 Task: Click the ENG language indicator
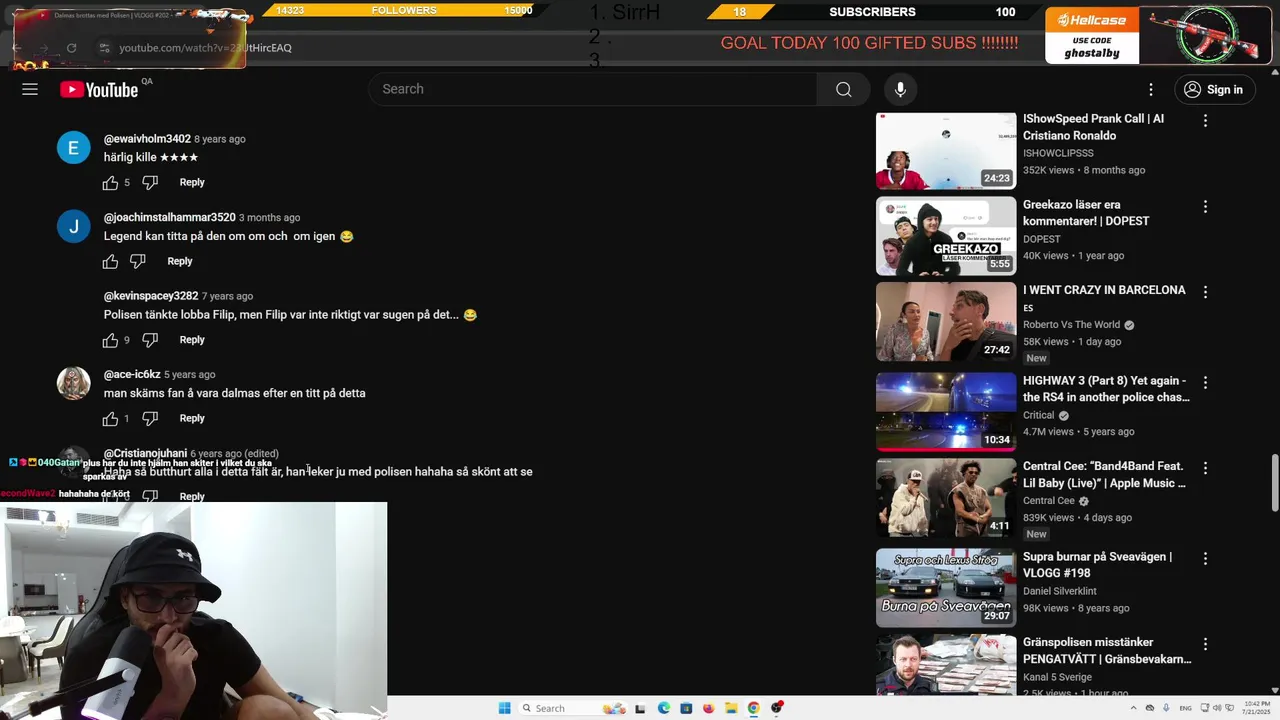(x=1186, y=708)
